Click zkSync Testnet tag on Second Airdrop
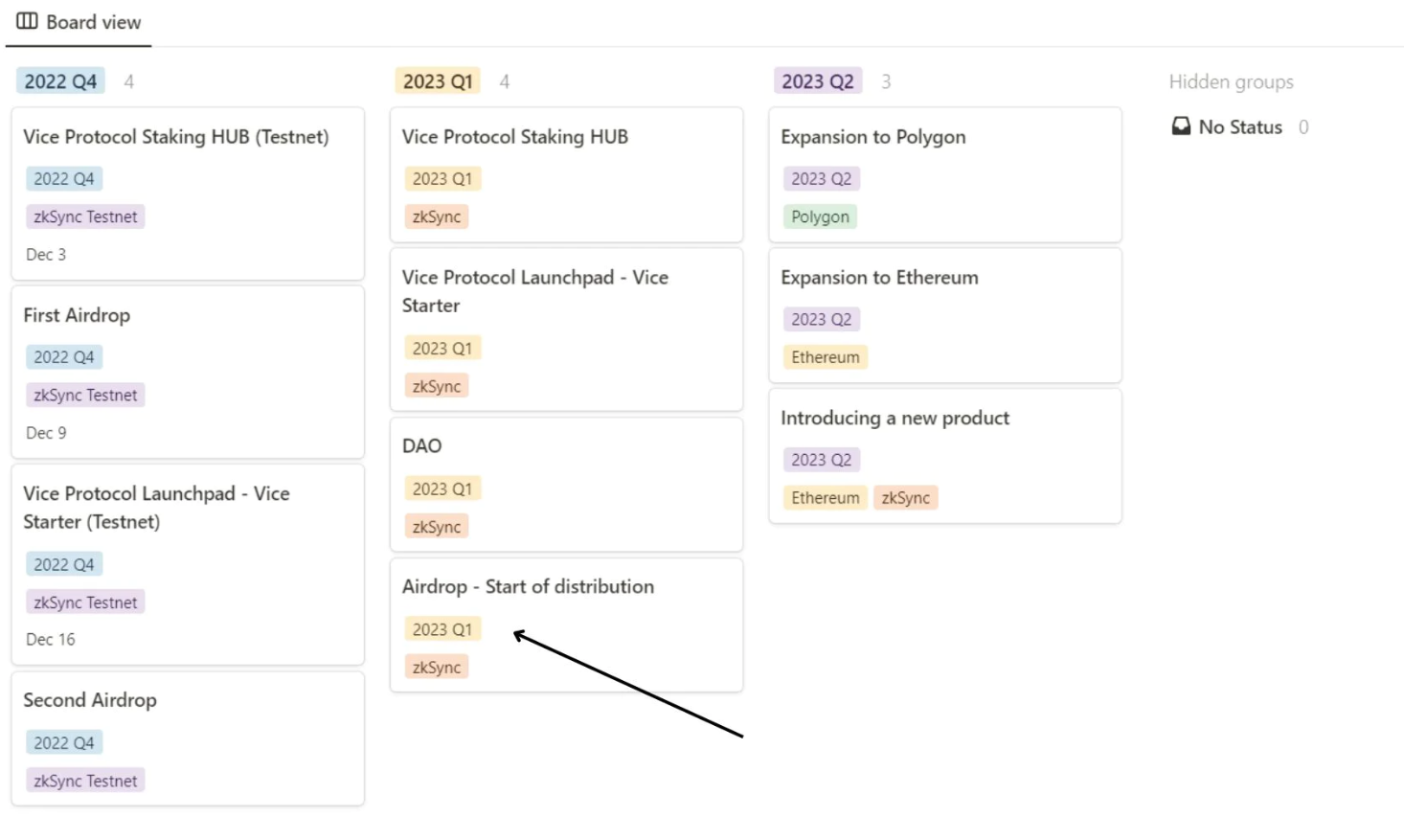Image resolution: width=1404 pixels, height=840 pixels. [x=85, y=781]
